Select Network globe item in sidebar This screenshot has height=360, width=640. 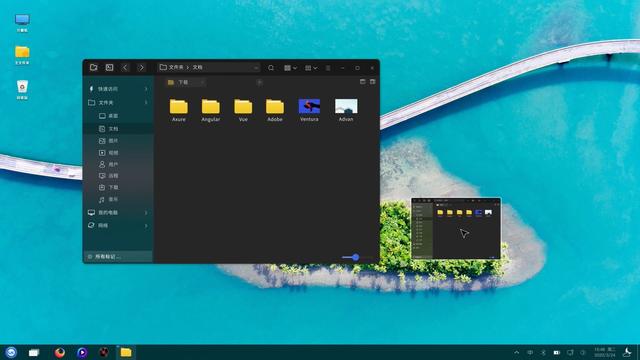click(x=118, y=225)
